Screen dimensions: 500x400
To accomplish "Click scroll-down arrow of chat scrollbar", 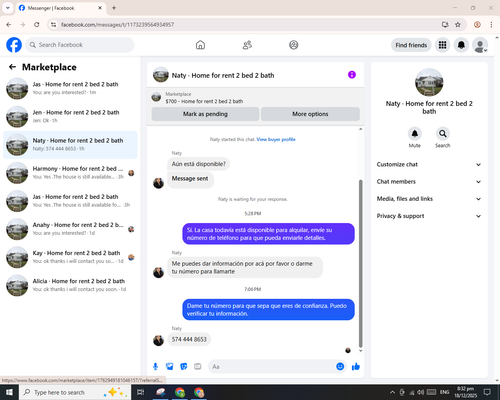I will tap(360, 351).
